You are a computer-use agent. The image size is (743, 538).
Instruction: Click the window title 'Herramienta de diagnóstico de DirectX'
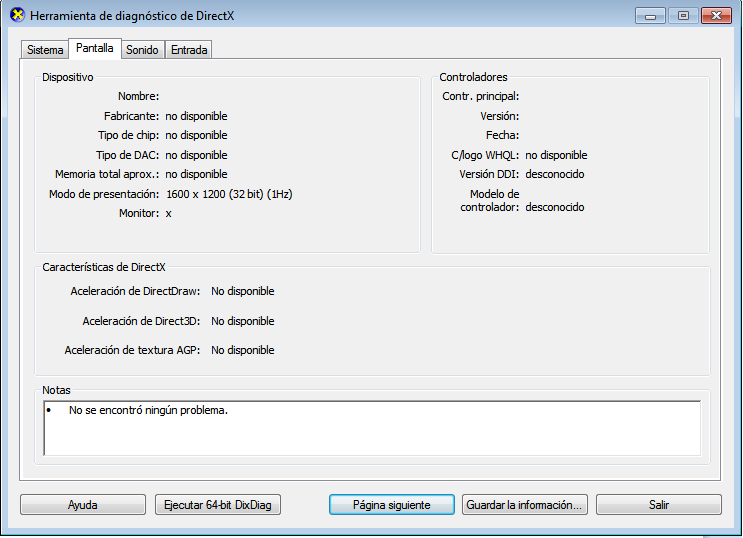132,16
